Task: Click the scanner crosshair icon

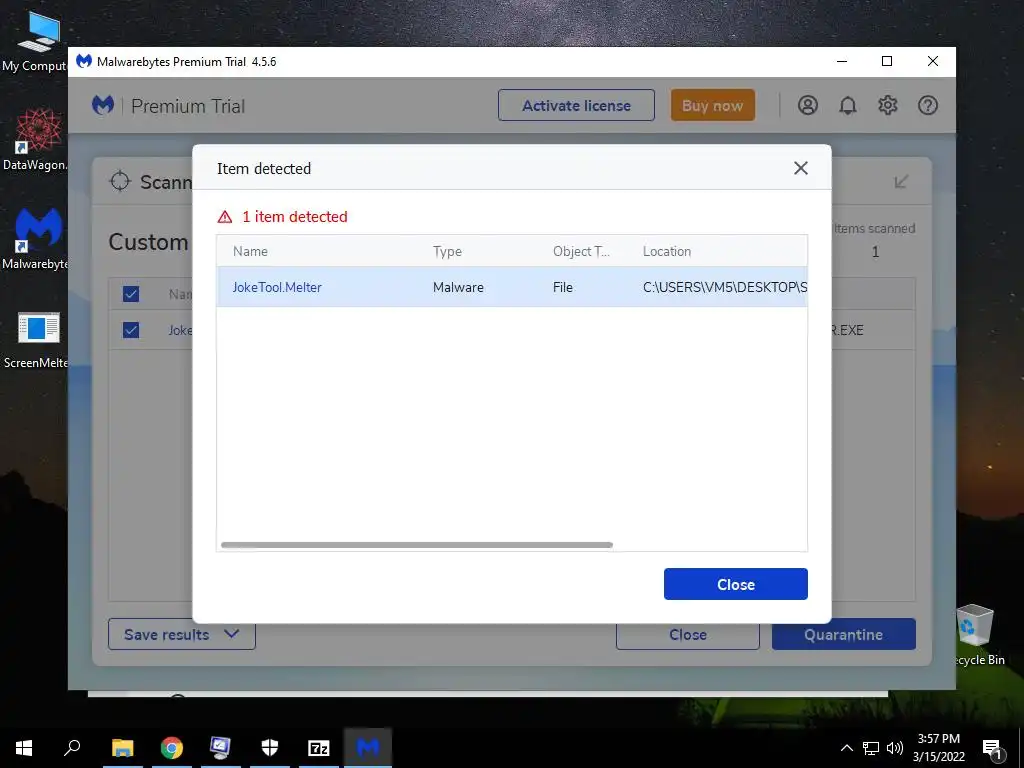Action: [x=120, y=181]
